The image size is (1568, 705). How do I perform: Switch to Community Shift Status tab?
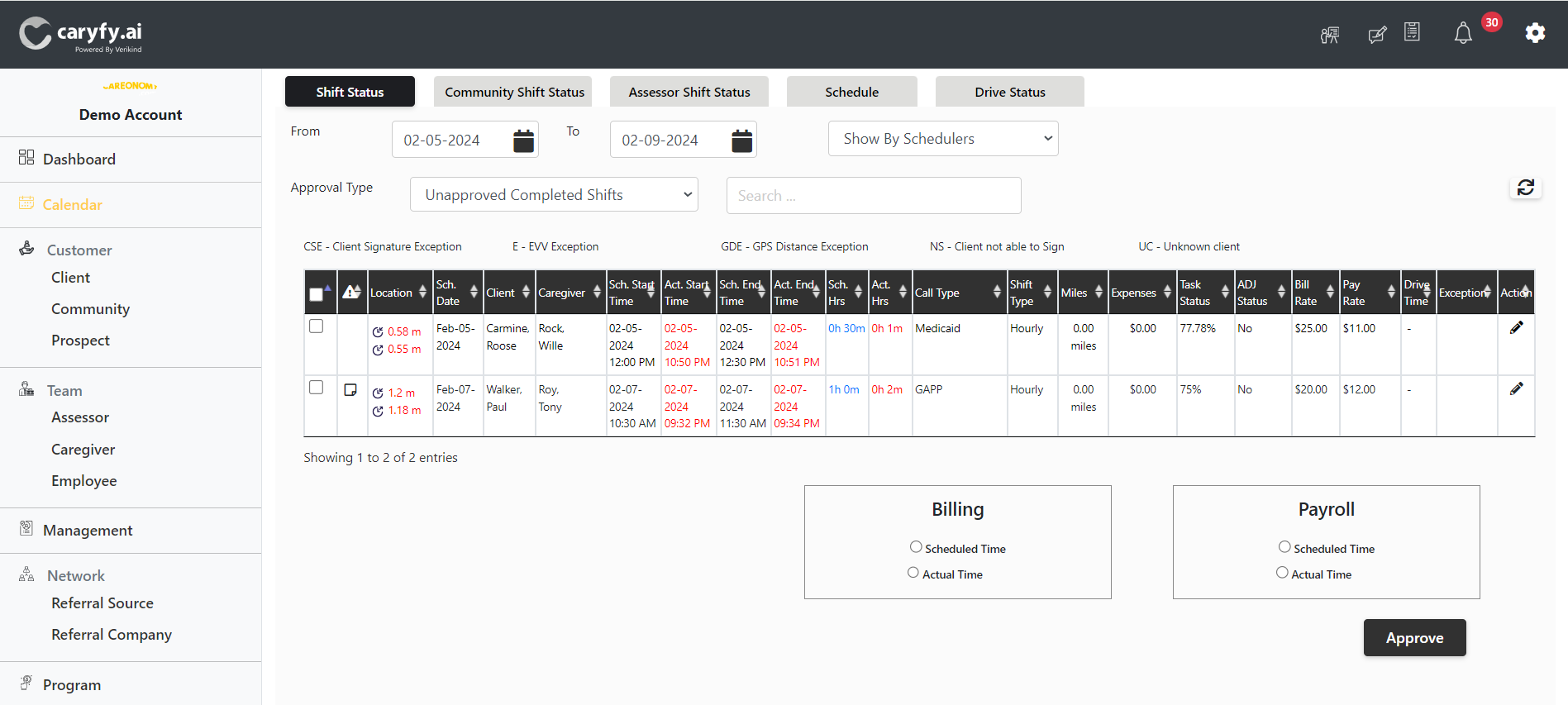pyautogui.click(x=514, y=92)
